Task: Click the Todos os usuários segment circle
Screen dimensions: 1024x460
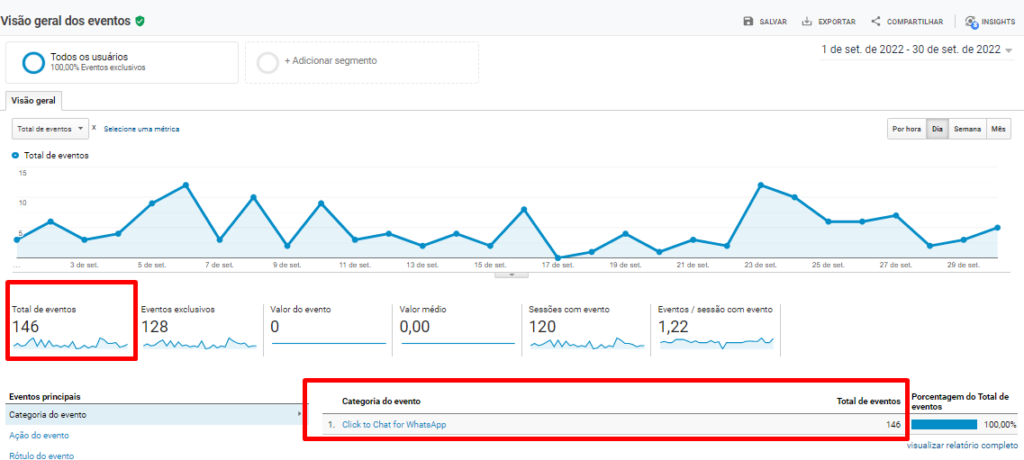Action: (33, 62)
